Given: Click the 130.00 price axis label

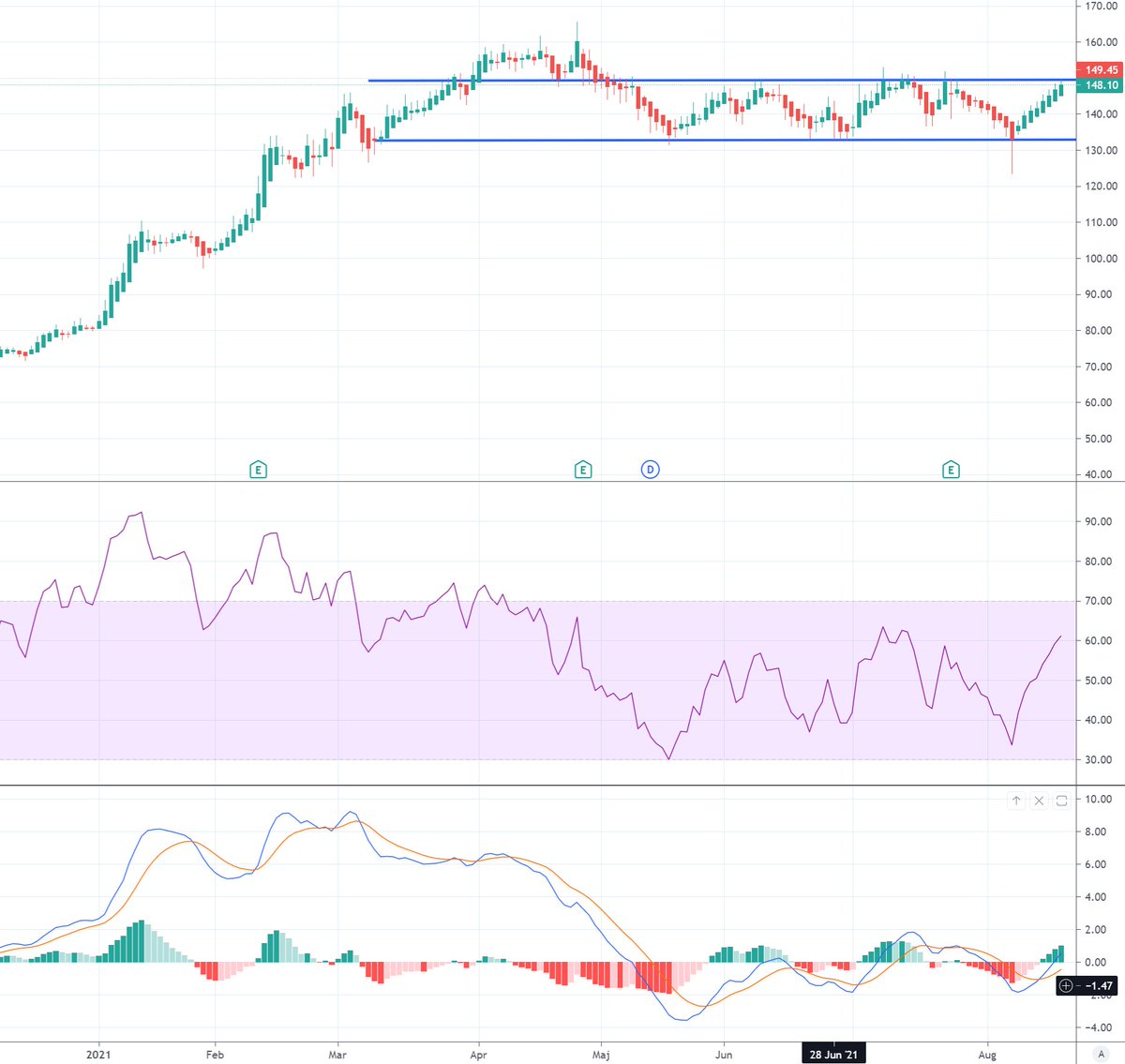Looking at the screenshot, I should [x=1101, y=150].
